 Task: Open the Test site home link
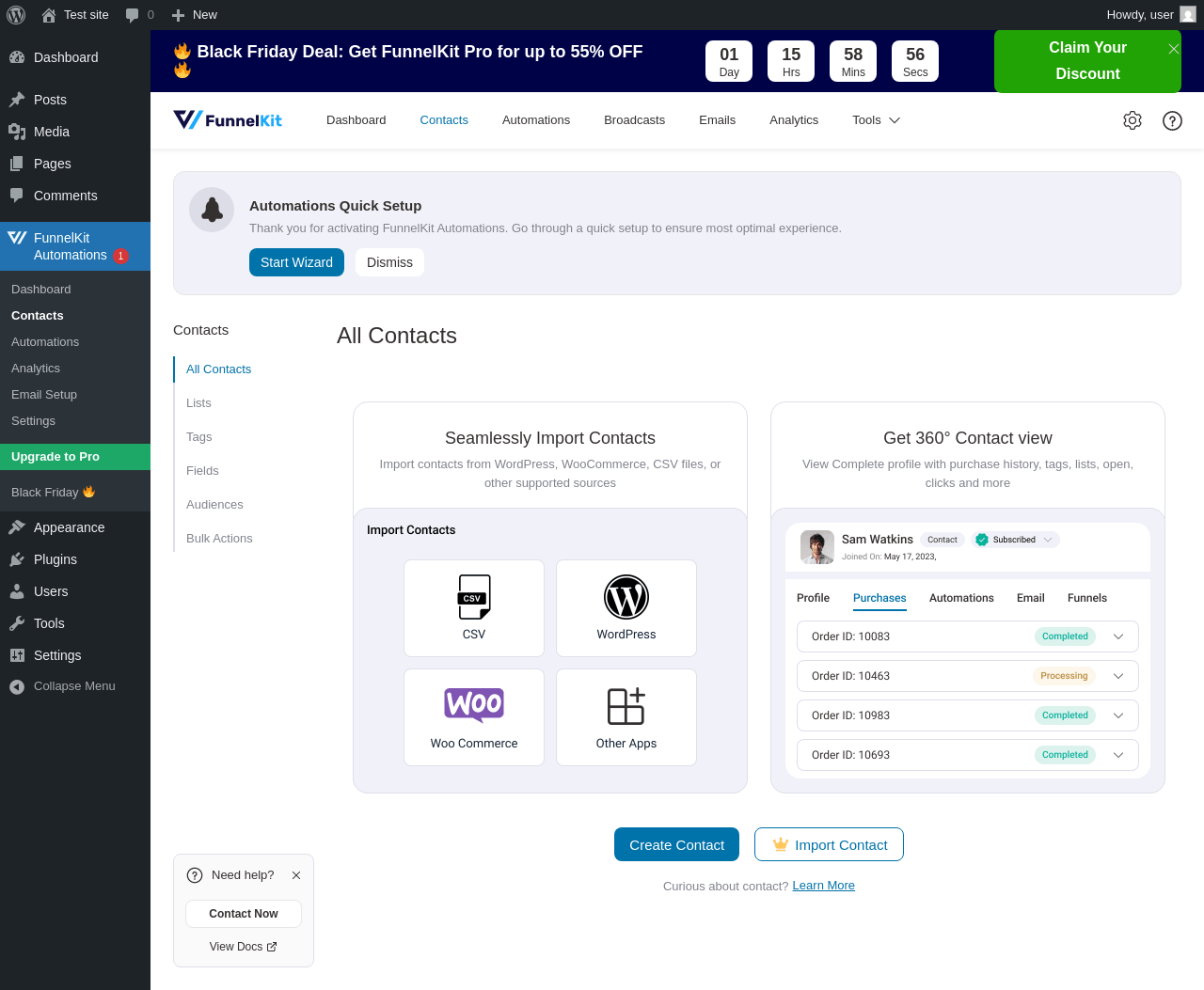75,15
